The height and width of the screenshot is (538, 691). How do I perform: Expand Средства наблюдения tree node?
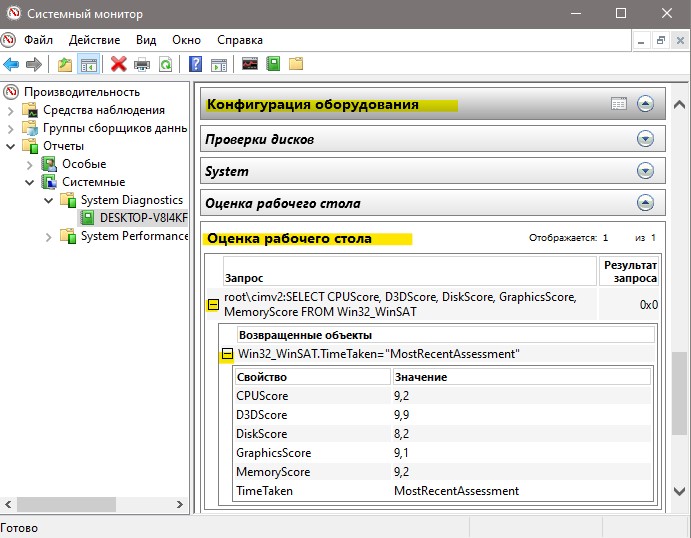point(11,111)
